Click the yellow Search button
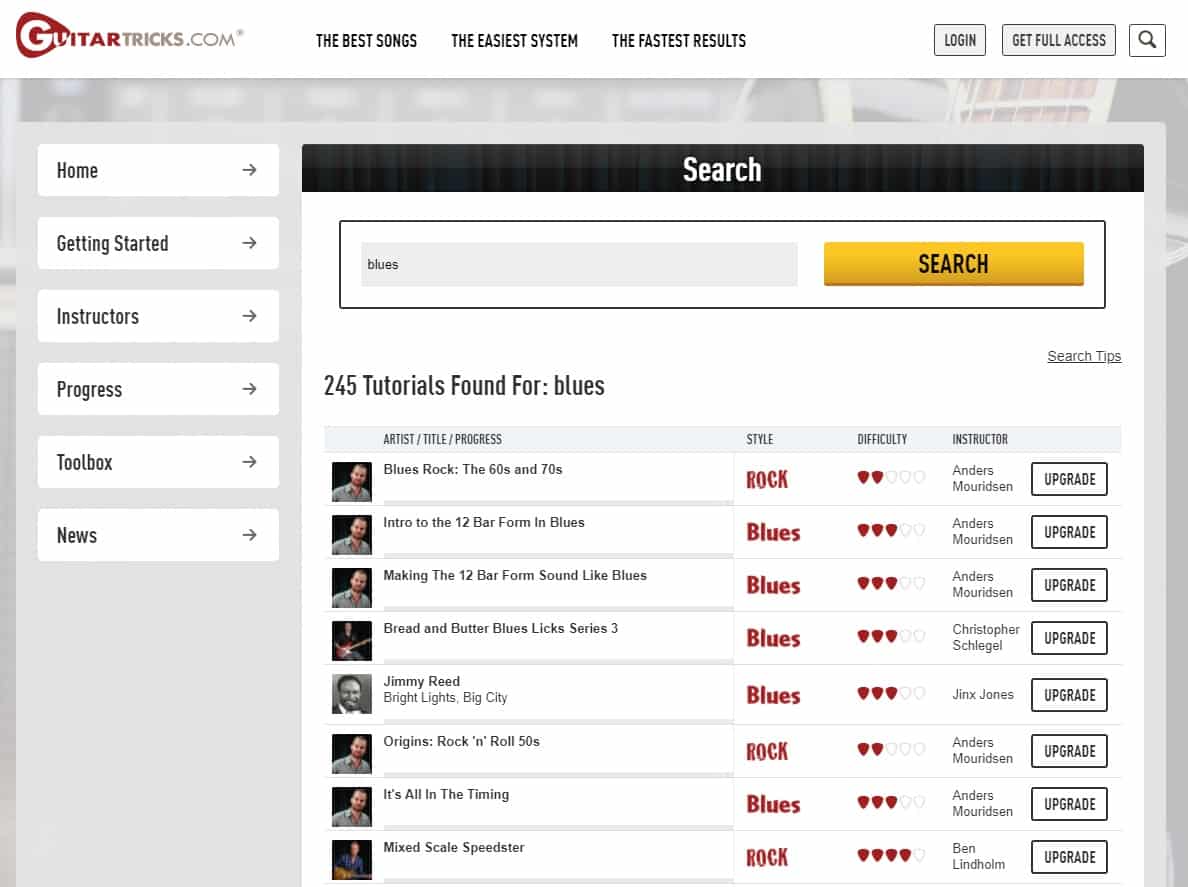This screenshot has width=1188, height=887. click(953, 264)
